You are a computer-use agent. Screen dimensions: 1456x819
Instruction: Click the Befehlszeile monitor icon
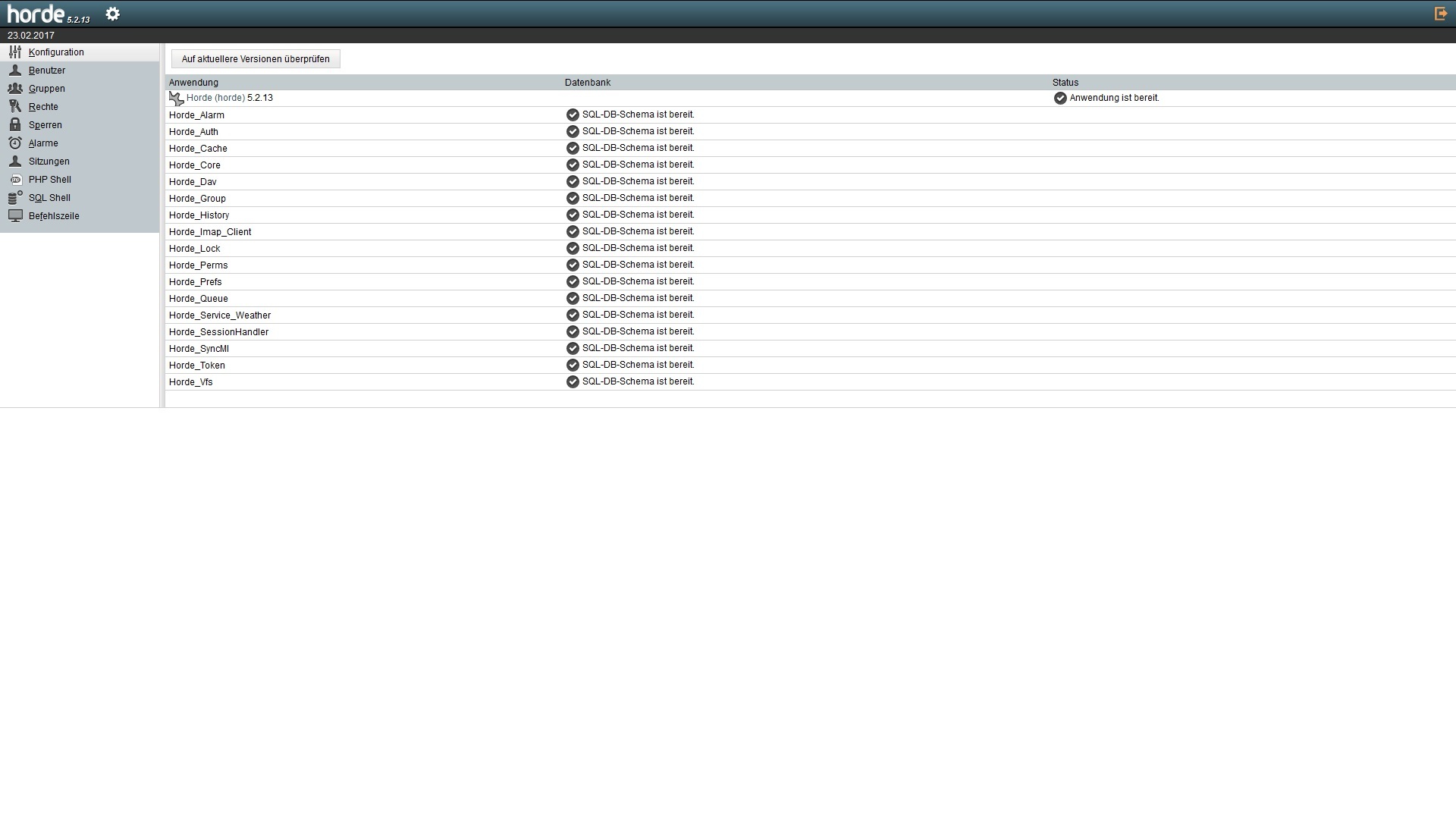coord(15,215)
